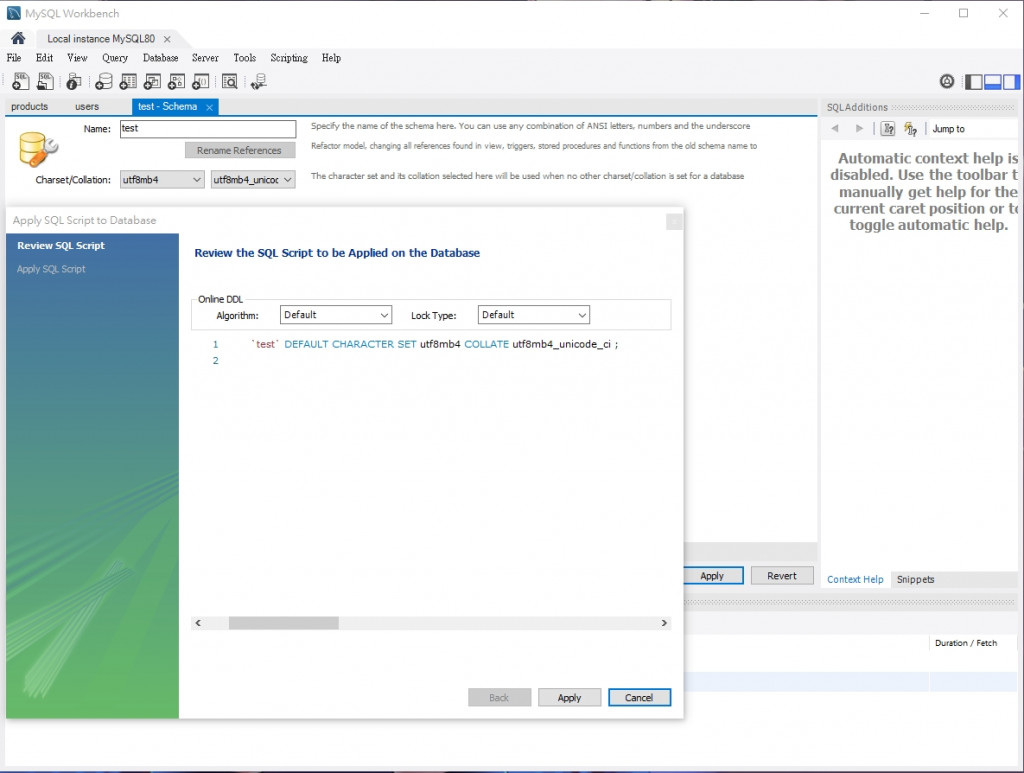Close the Apply SQL Script dialog
Image resolution: width=1024 pixels, height=773 pixels.
tap(674, 222)
